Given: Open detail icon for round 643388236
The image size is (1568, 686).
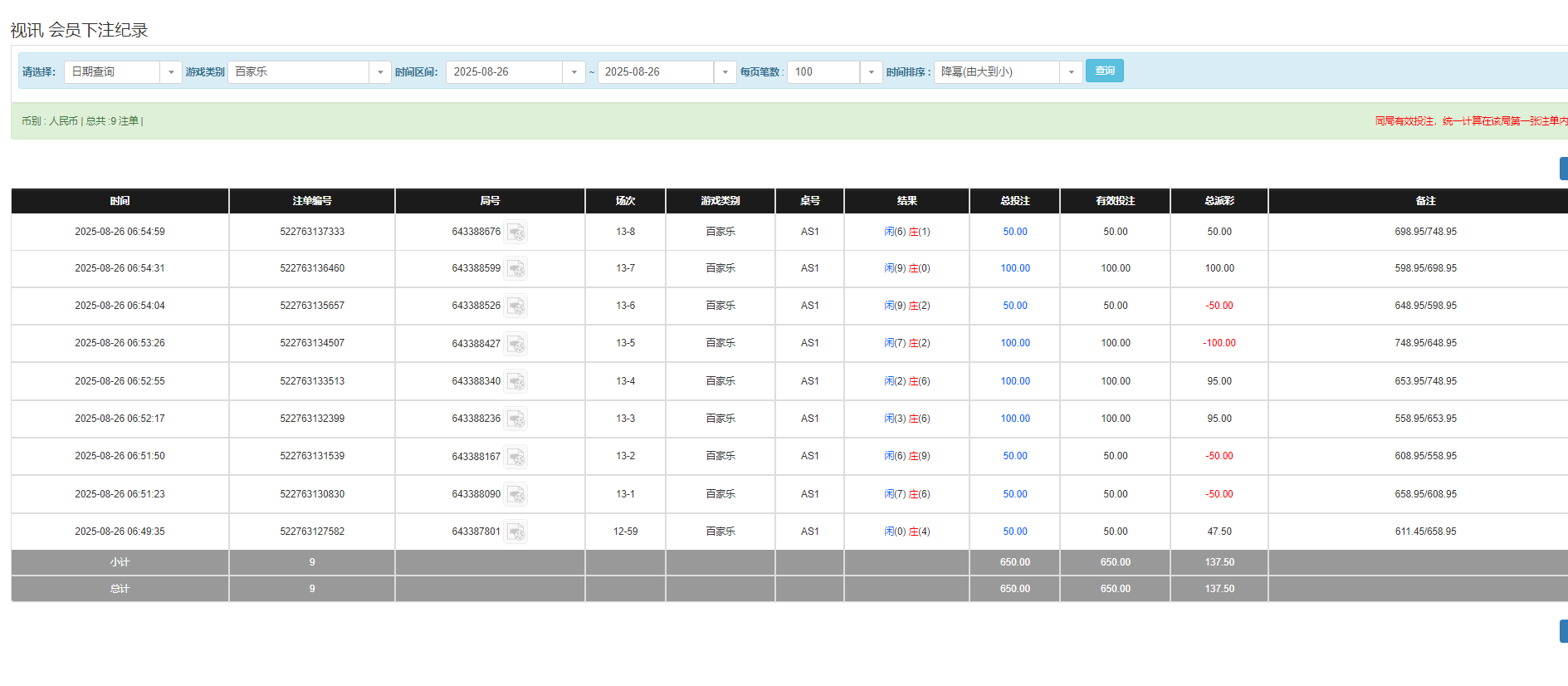Looking at the screenshot, I should (516, 419).
